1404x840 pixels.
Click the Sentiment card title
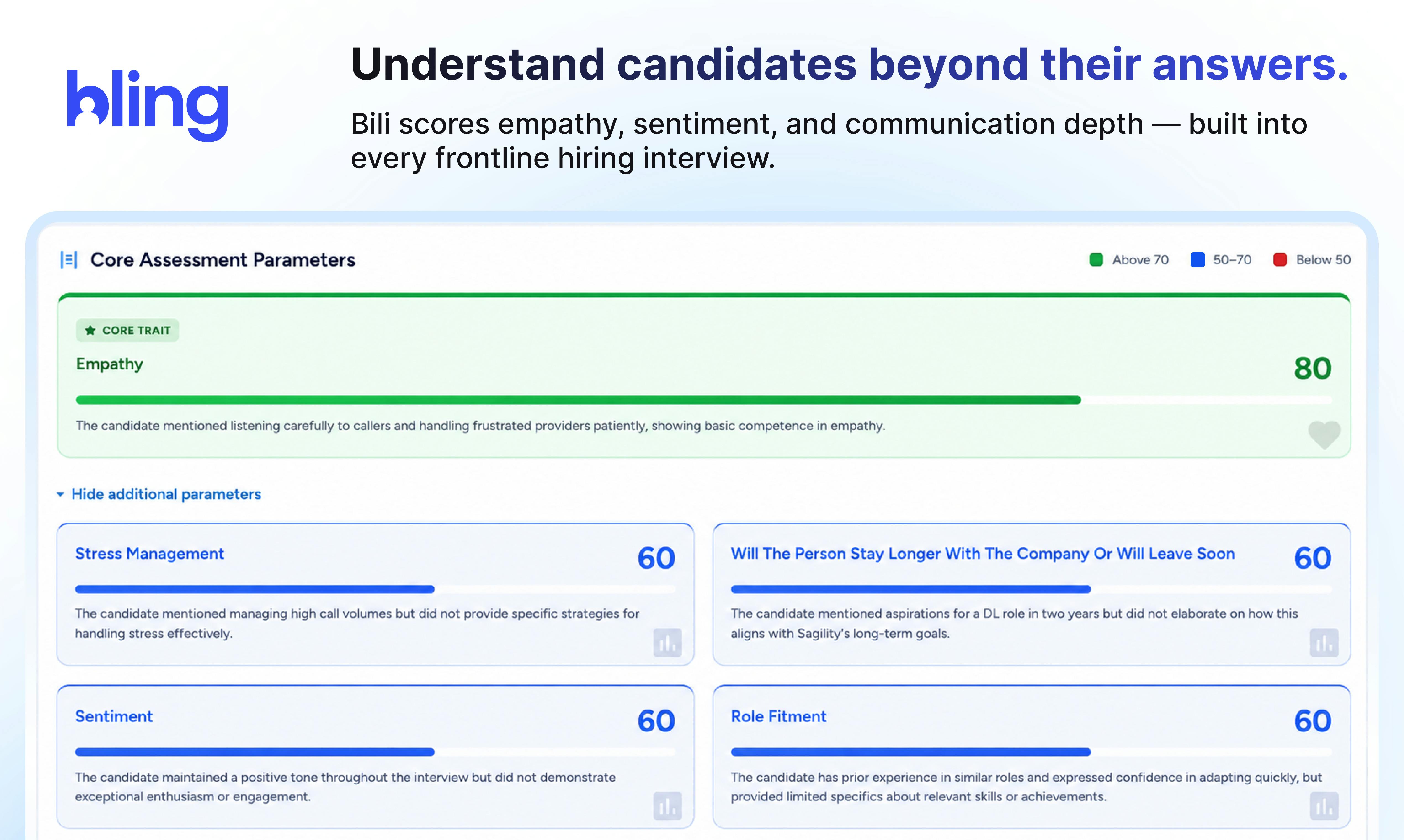click(114, 716)
